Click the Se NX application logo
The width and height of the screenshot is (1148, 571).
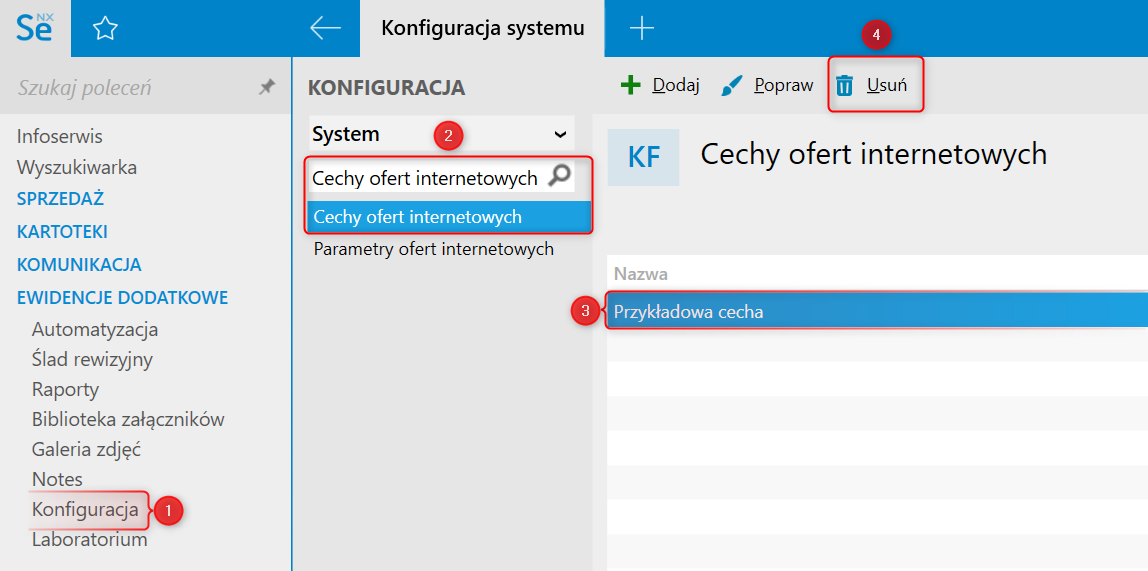coord(35,28)
